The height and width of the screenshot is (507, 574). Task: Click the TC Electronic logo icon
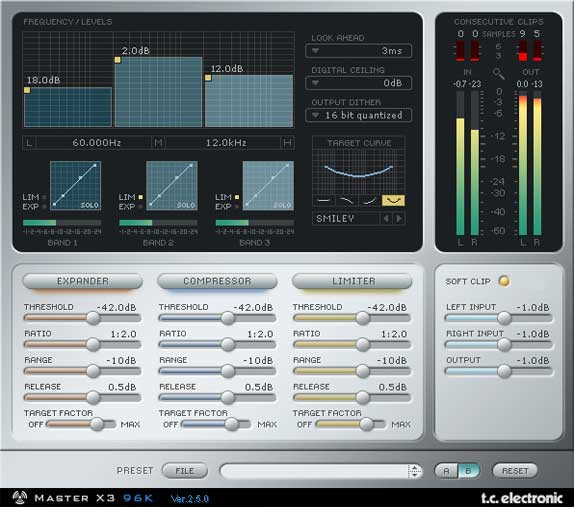point(19,497)
